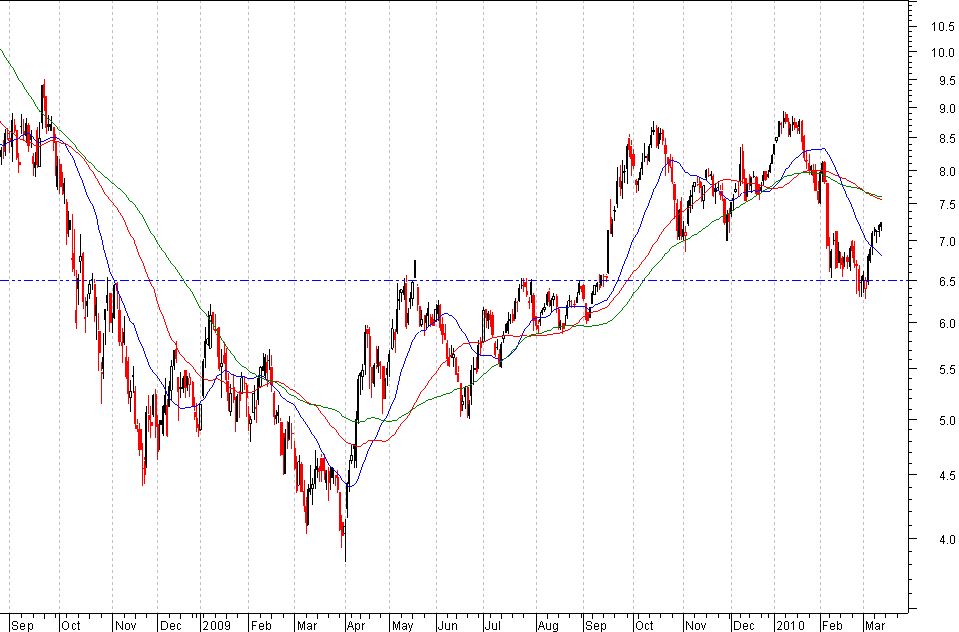The width and height of the screenshot is (959, 632).
Task: Click the 7.5 price axis value
Action: (x=946, y=205)
